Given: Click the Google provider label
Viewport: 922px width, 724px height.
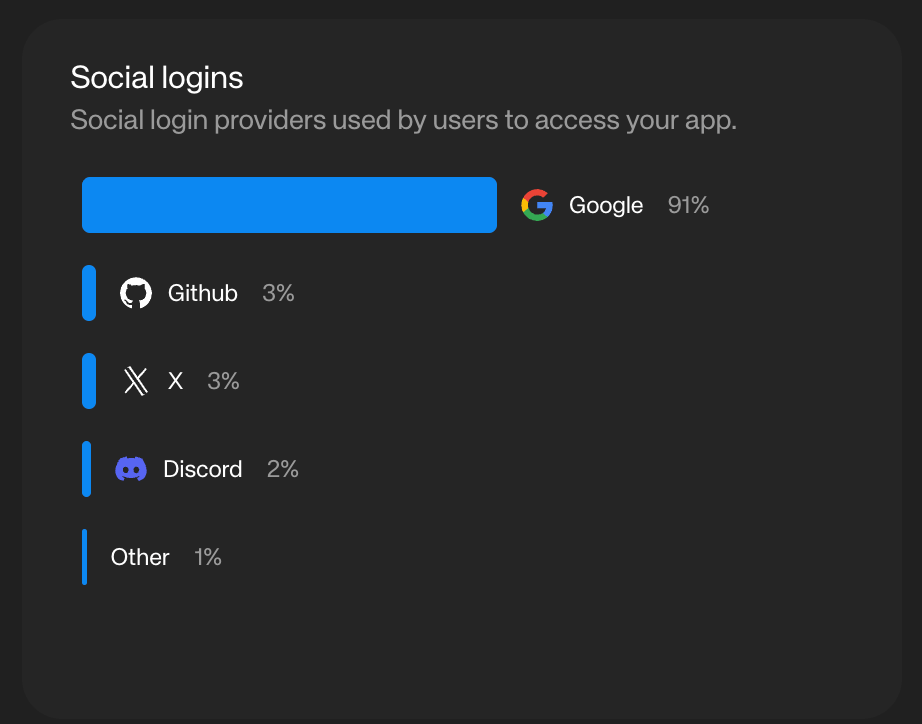Looking at the screenshot, I should pos(606,205).
